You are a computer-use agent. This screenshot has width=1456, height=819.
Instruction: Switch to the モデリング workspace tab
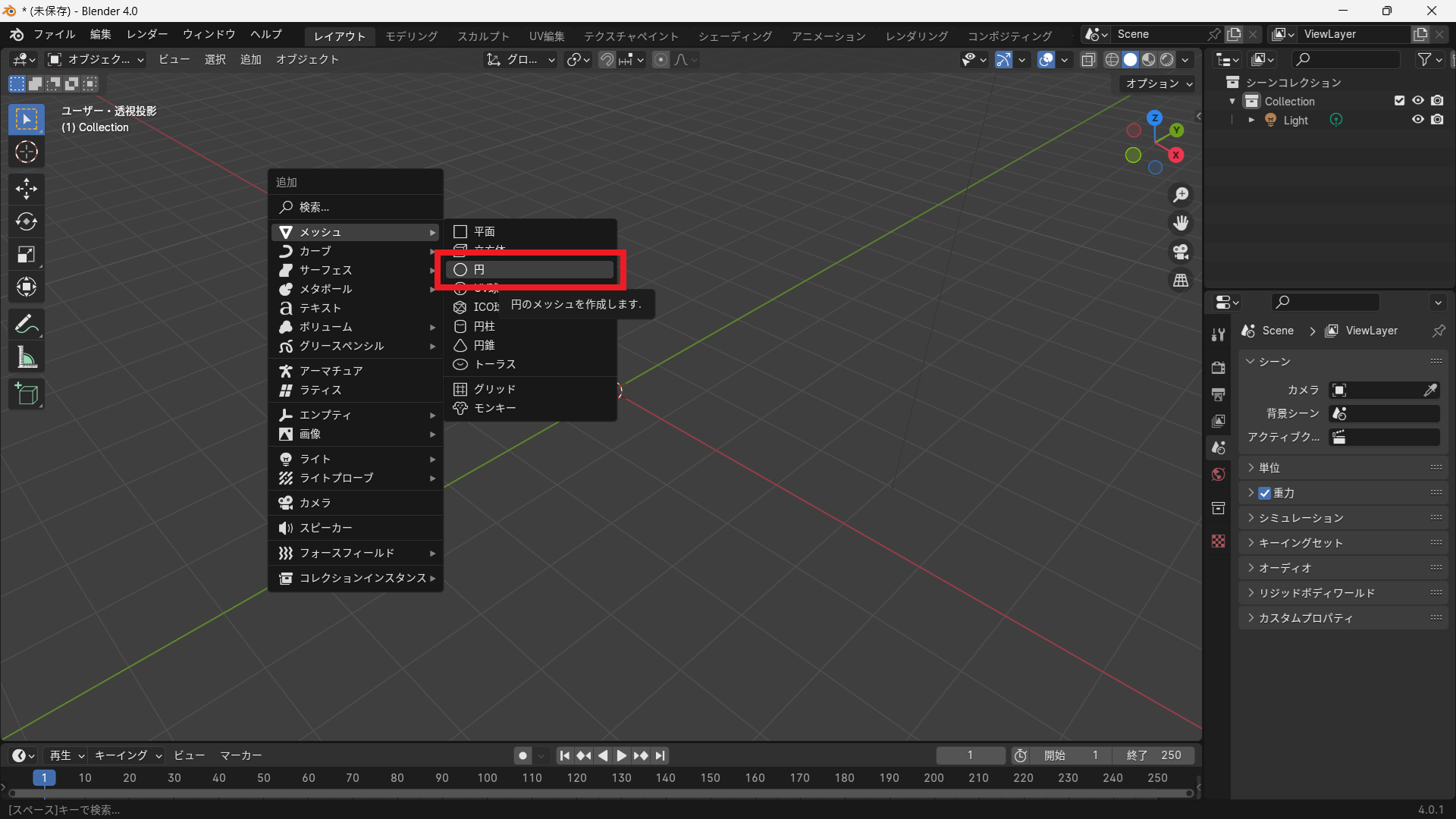coord(411,36)
